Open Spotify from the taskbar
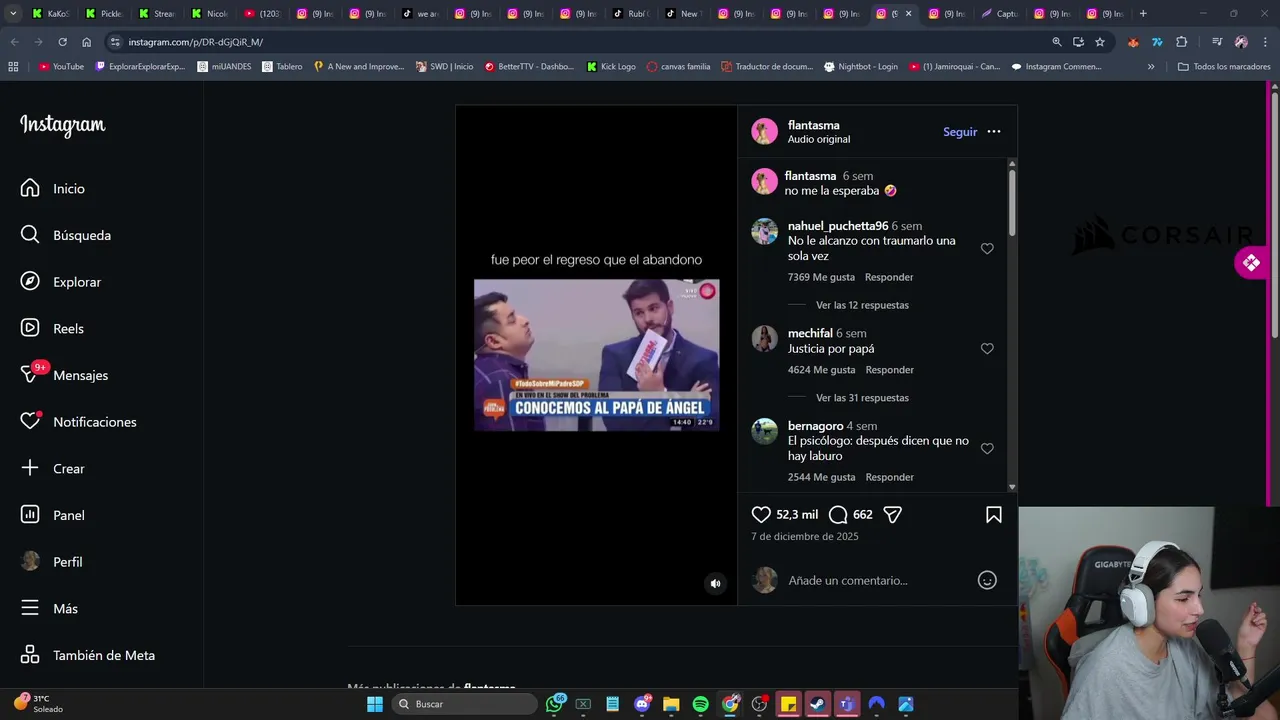The height and width of the screenshot is (720, 1280). 701,704
